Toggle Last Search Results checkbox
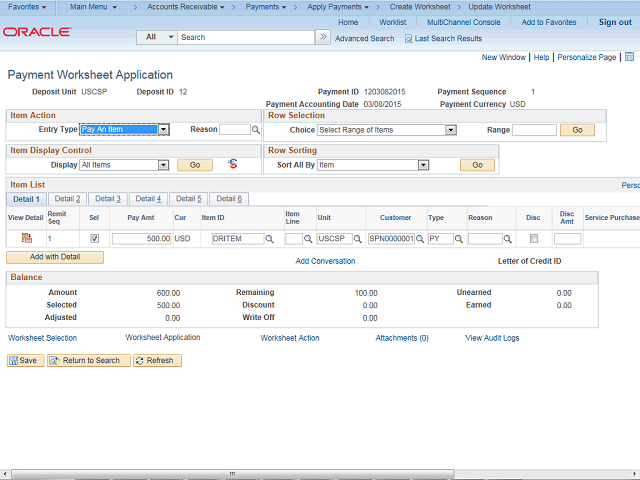 click(x=409, y=39)
